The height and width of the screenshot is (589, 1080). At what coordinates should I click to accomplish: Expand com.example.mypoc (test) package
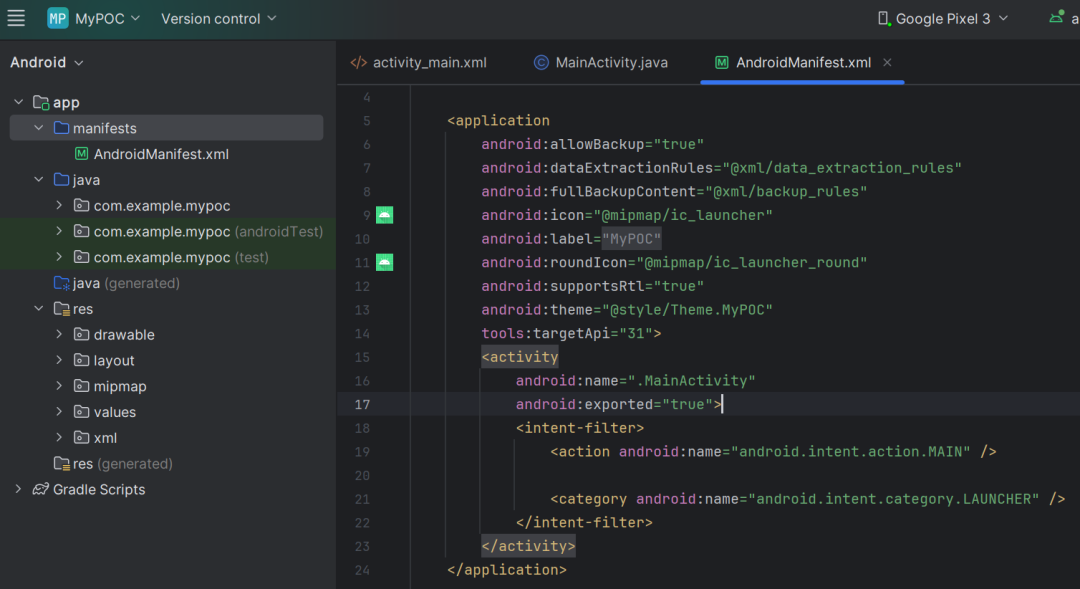[59, 257]
